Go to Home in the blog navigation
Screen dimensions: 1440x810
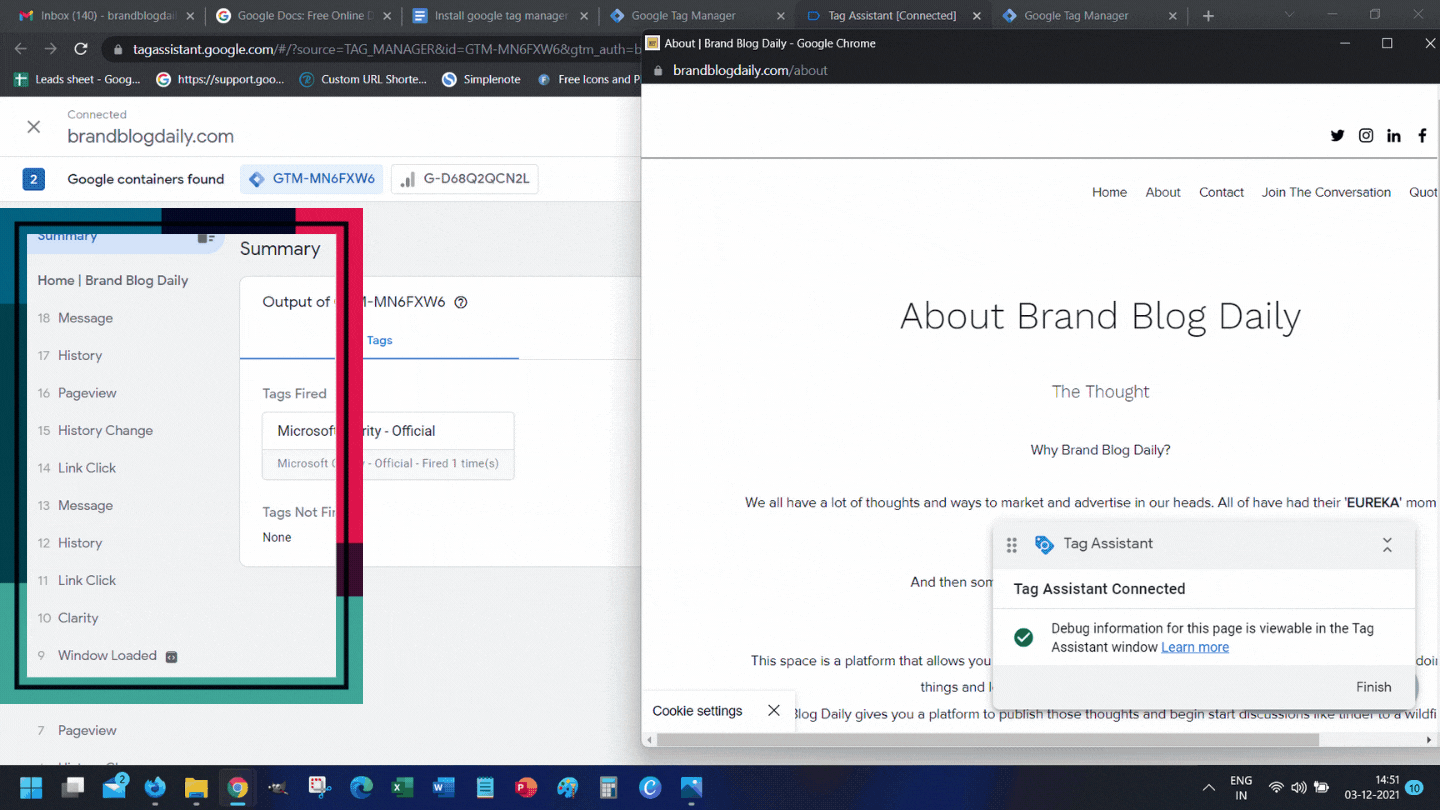[1109, 192]
